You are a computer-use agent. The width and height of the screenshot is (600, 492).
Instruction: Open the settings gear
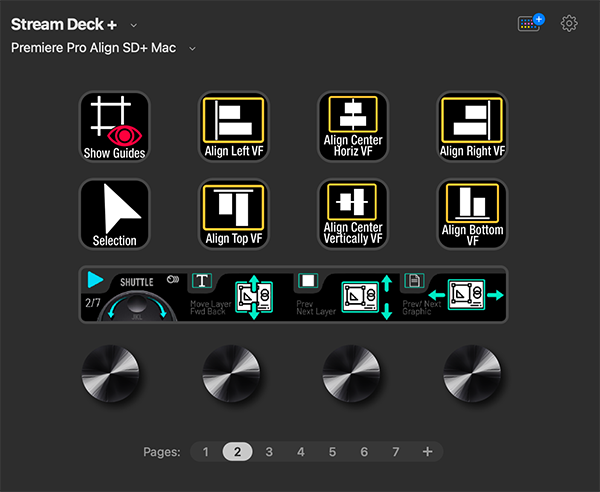click(569, 24)
